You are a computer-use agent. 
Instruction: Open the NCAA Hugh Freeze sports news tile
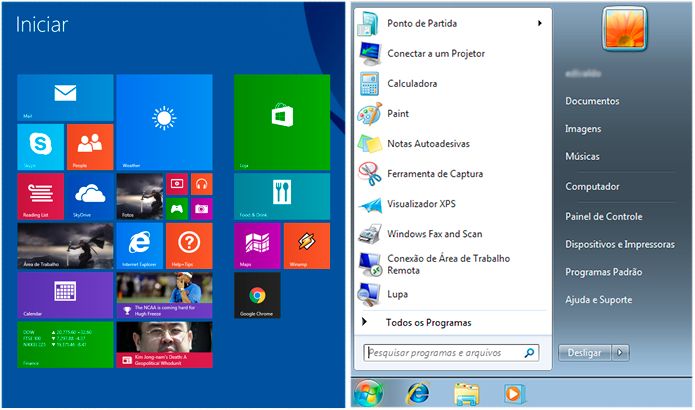click(x=164, y=295)
